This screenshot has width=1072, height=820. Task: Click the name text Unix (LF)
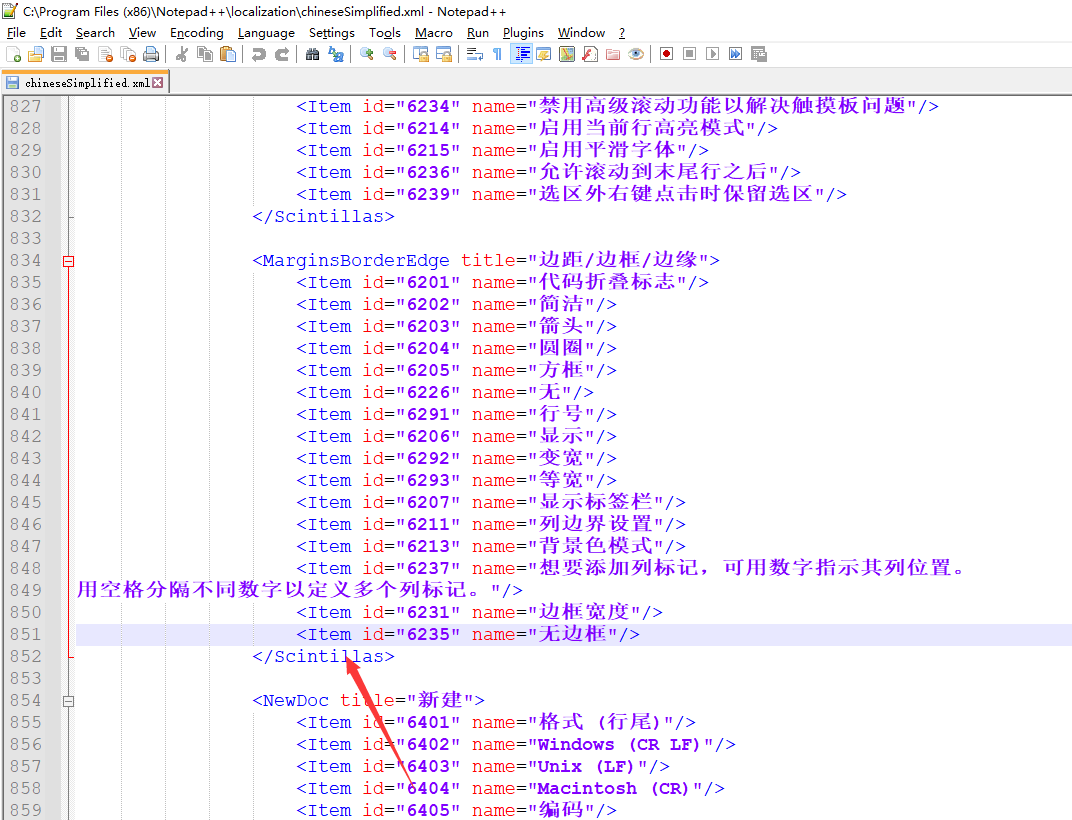(x=585, y=767)
